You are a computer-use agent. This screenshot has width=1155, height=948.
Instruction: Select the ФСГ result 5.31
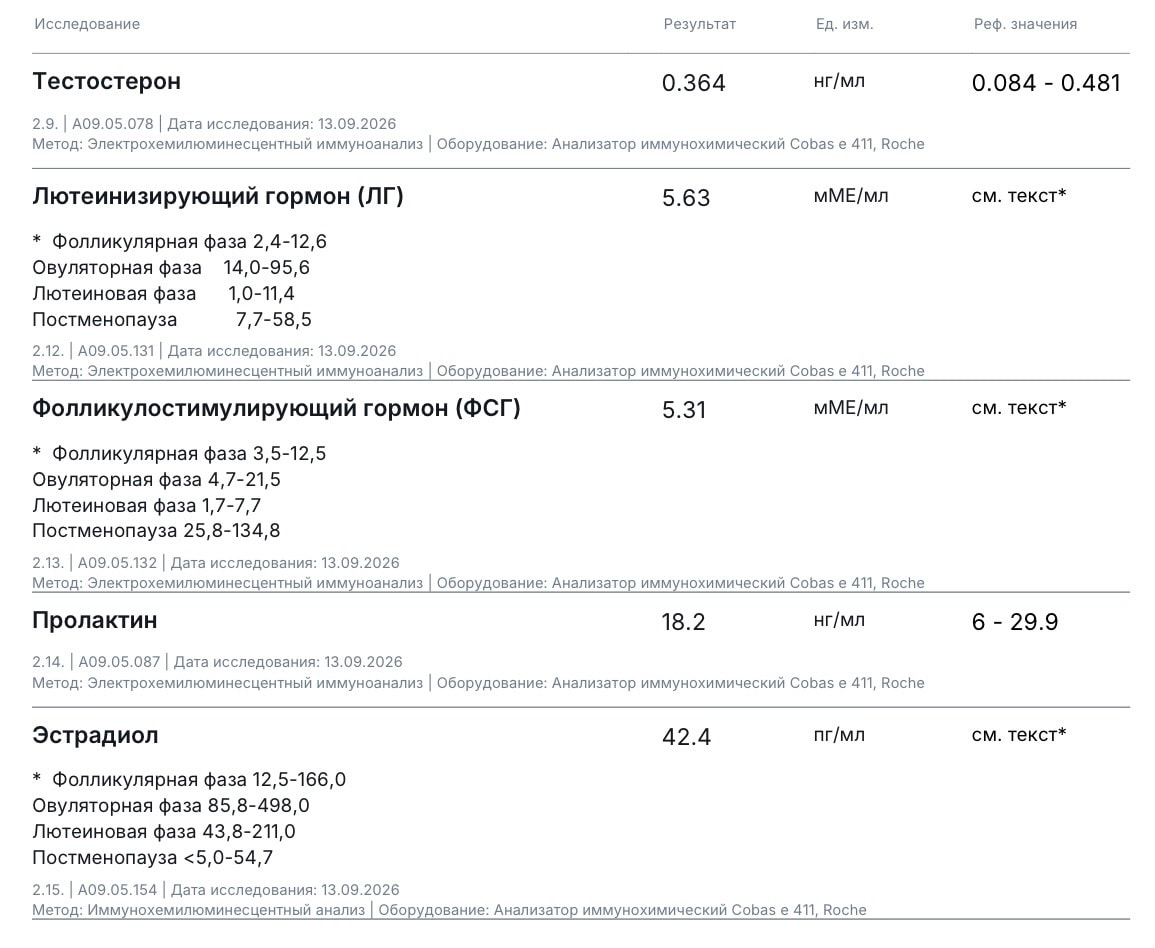click(684, 410)
